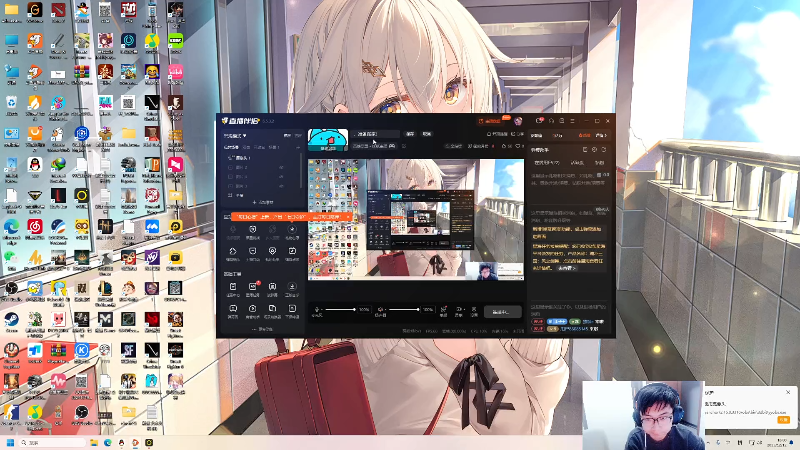
Task: Switch to the second tab of the right panel
Action: pyautogui.click(x=558, y=136)
